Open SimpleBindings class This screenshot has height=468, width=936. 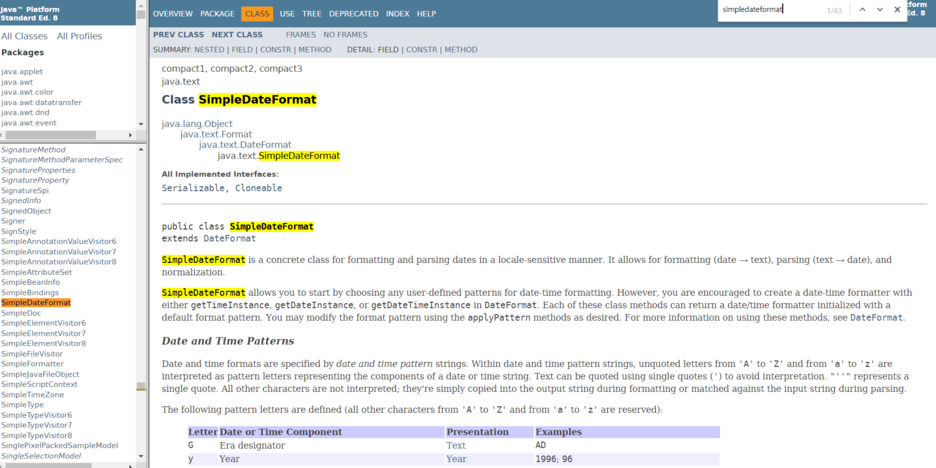point(30,292)
